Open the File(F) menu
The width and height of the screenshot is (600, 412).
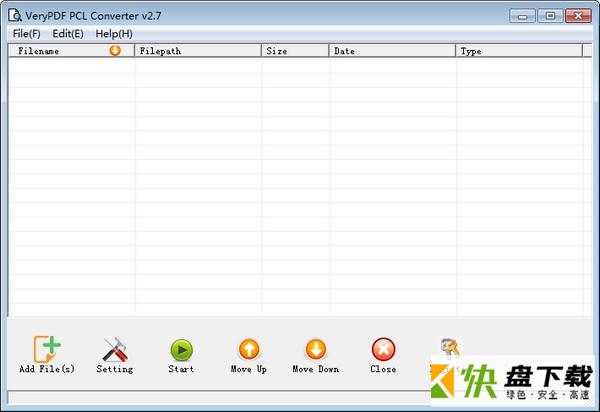tap(26, 34)
